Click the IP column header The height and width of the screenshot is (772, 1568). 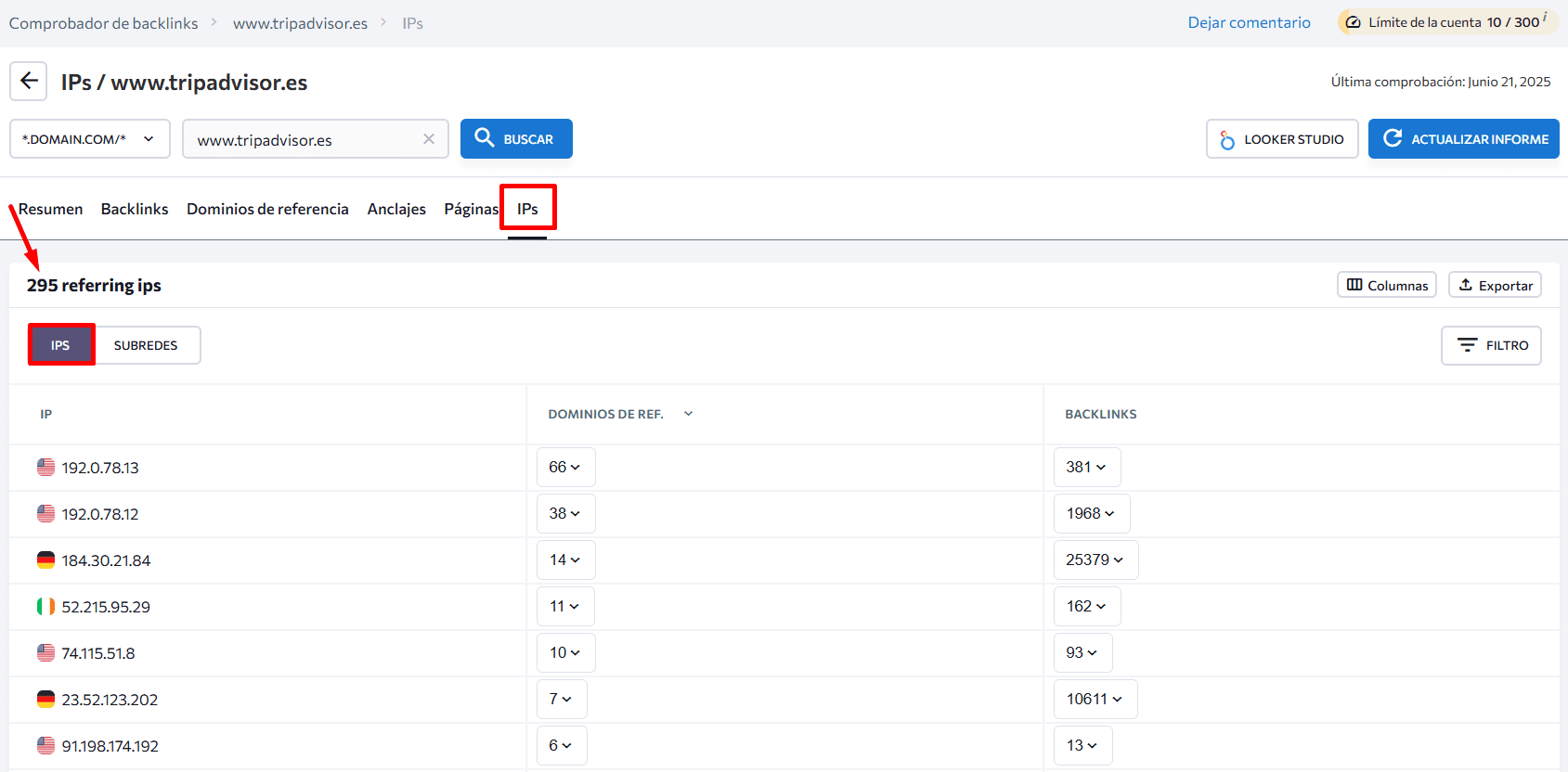pos(45,414)
